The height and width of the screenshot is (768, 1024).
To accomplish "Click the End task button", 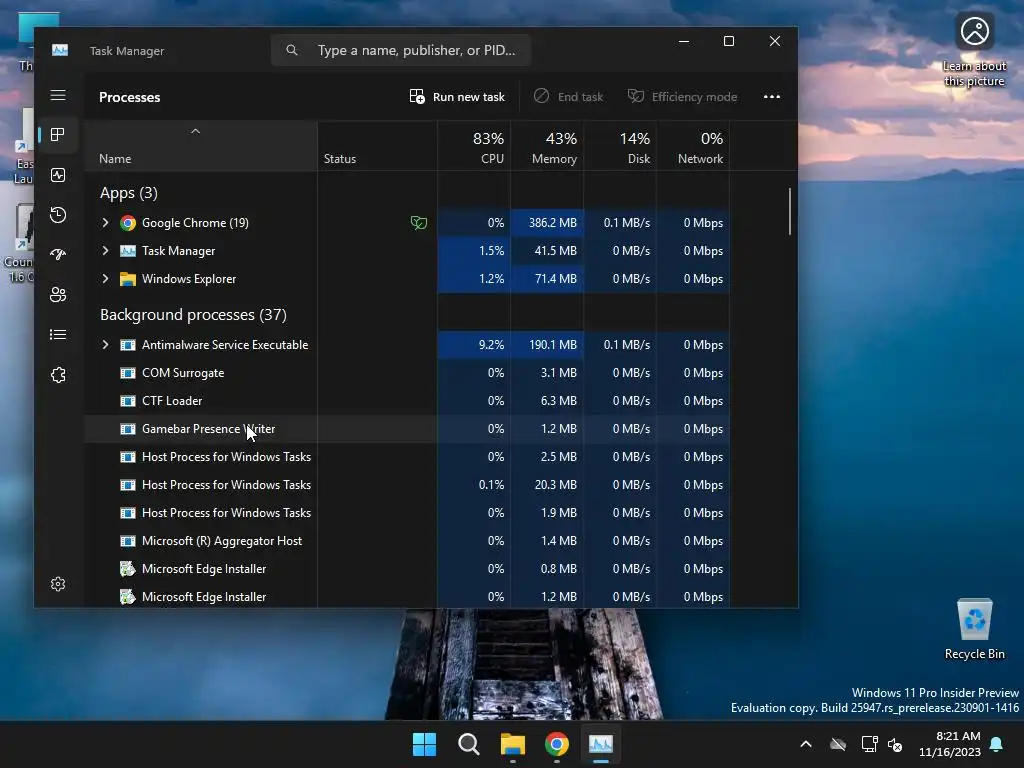I will click(x=568, y=97).
